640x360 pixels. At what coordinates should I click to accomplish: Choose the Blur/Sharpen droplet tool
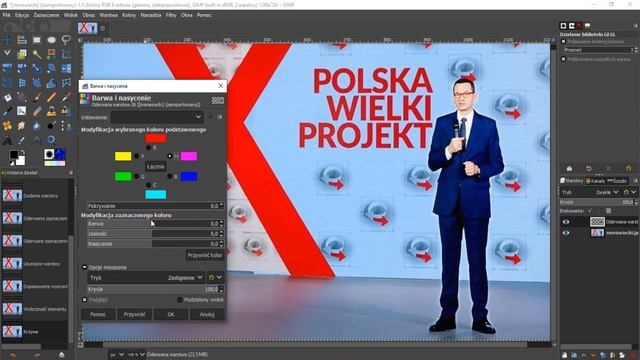tap(37, 126)
